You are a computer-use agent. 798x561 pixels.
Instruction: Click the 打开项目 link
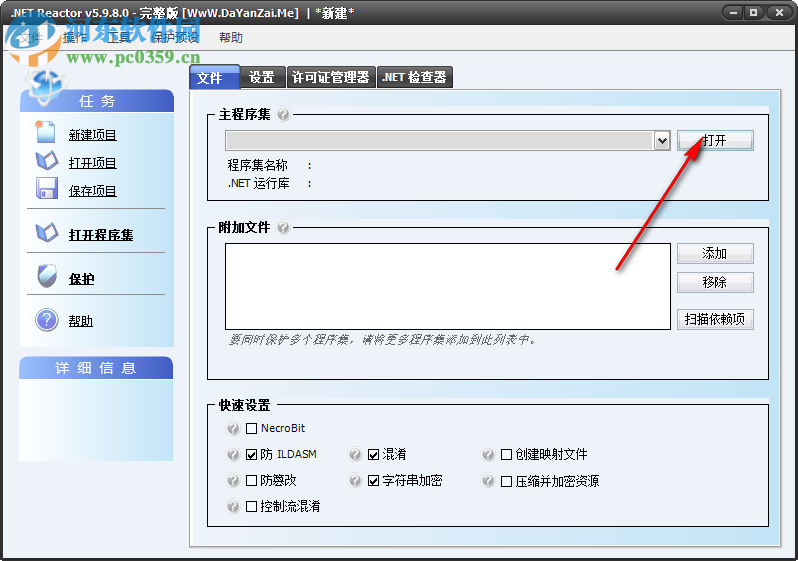point(93,163)
